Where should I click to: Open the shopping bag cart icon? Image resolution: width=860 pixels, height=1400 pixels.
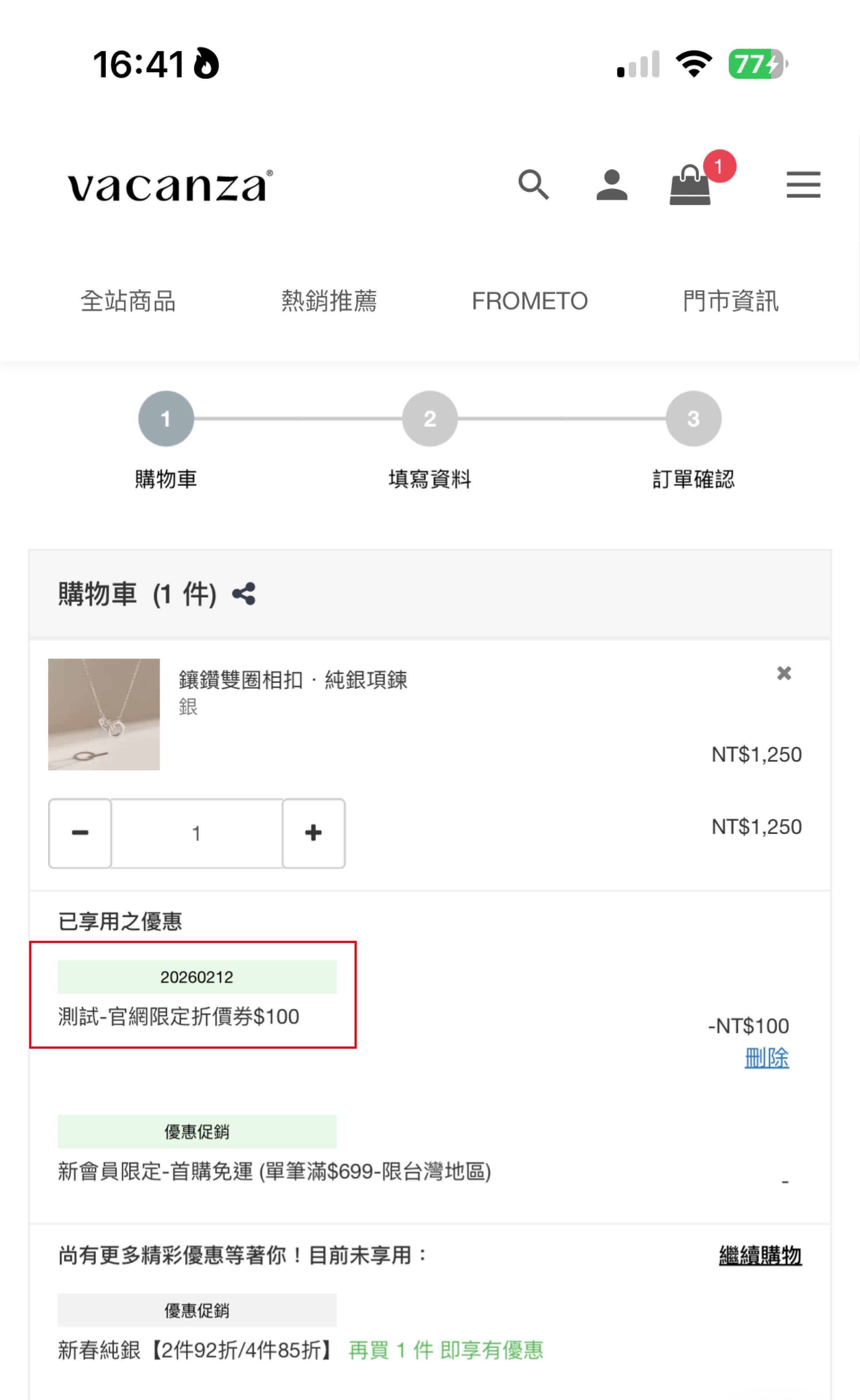click(690, 185)
